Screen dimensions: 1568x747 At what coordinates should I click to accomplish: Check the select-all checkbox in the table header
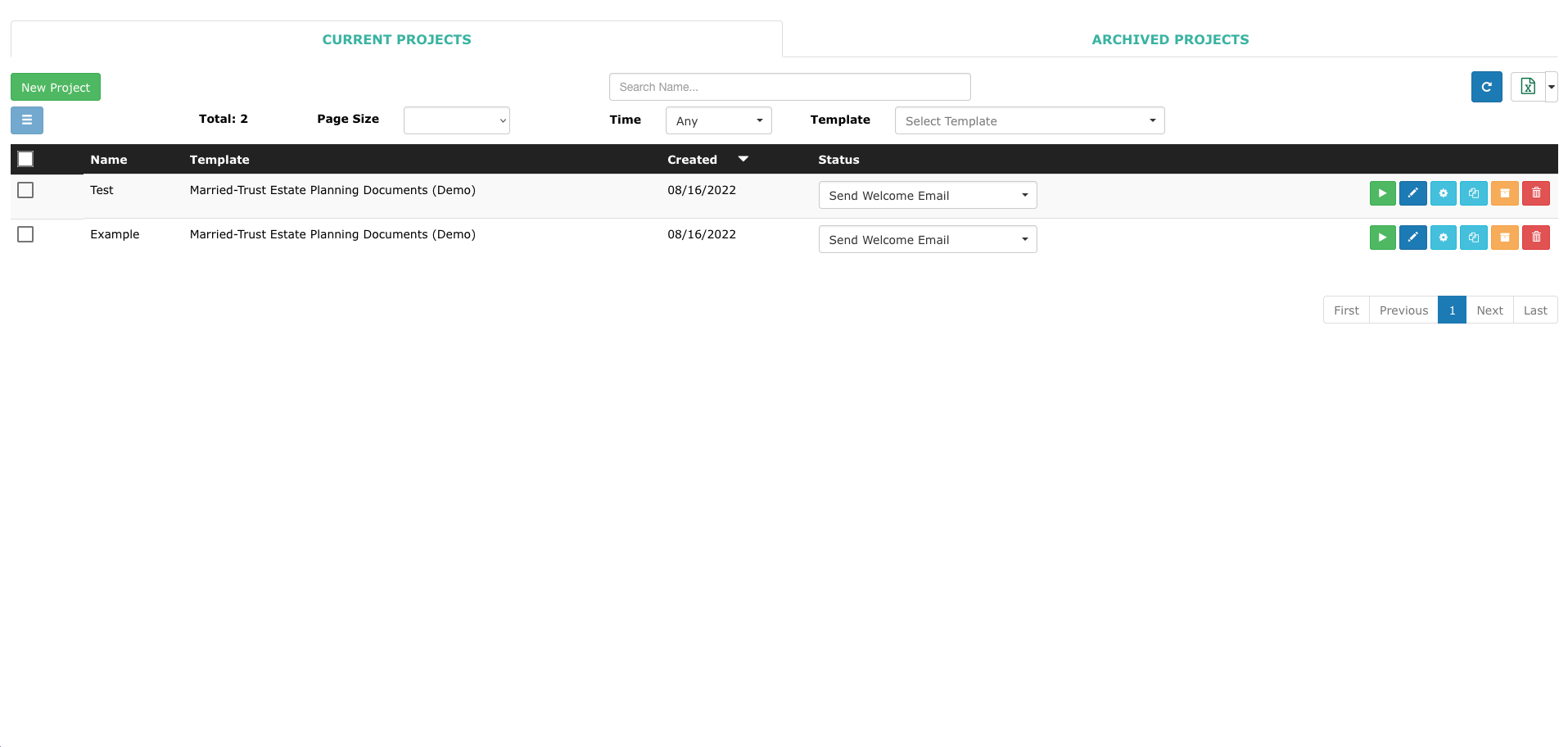pos(25,158)
